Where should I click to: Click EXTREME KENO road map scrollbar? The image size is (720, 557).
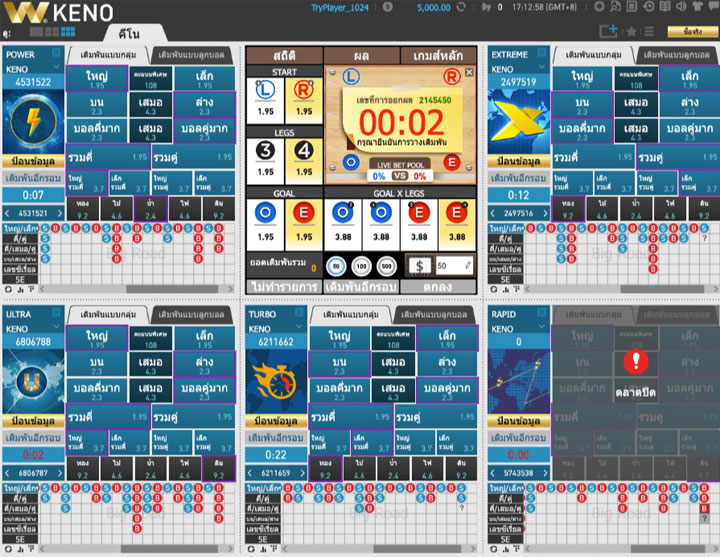(662, 289)
